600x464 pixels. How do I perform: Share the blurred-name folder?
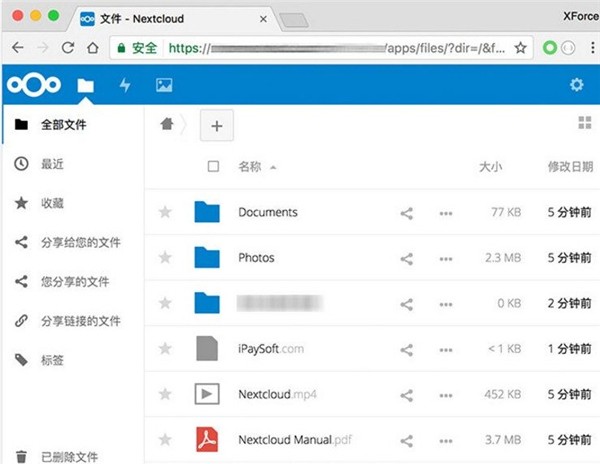[407, 304]
